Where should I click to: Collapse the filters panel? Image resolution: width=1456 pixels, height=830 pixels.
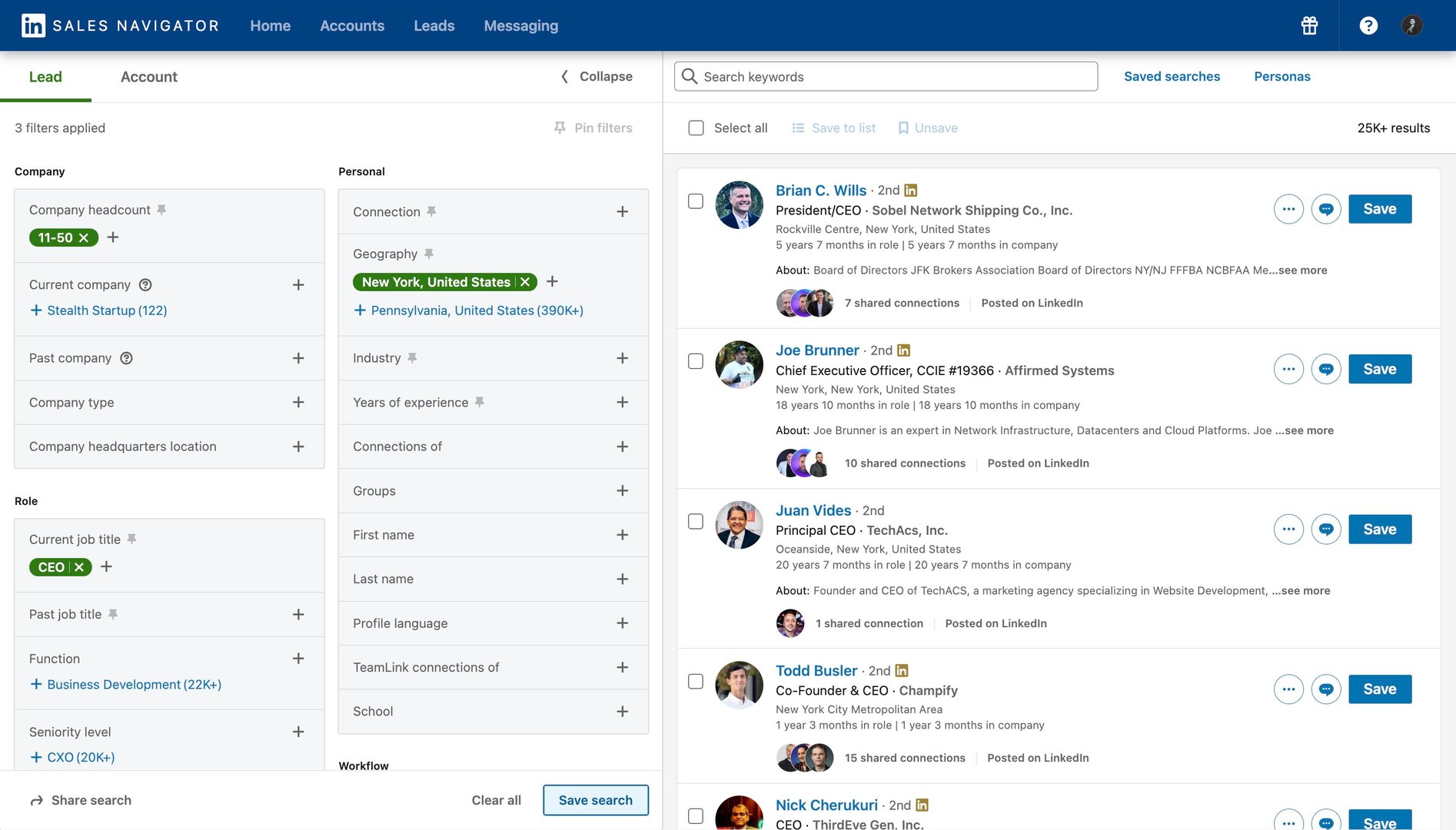click(597, 77)
